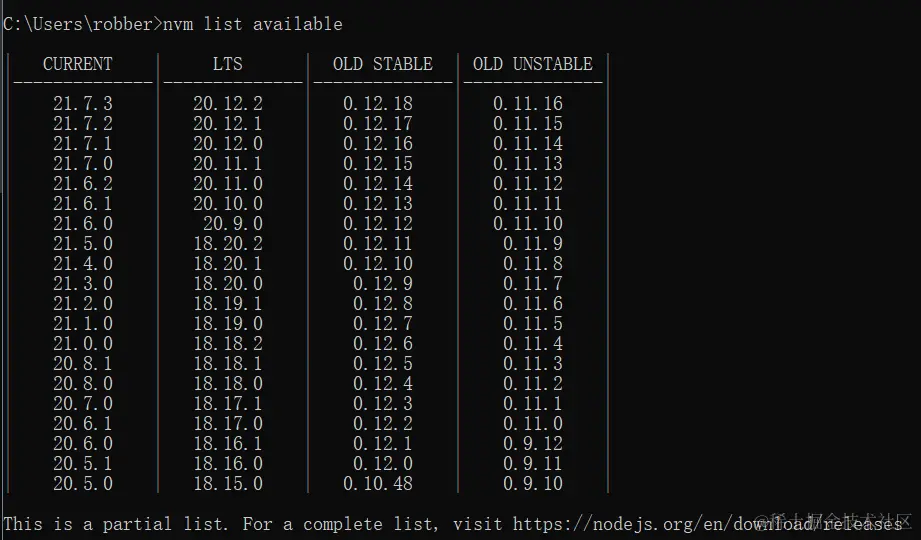Click the CURRENT column header
Viewport: 921px width, 540px height.
click(78, 64)
